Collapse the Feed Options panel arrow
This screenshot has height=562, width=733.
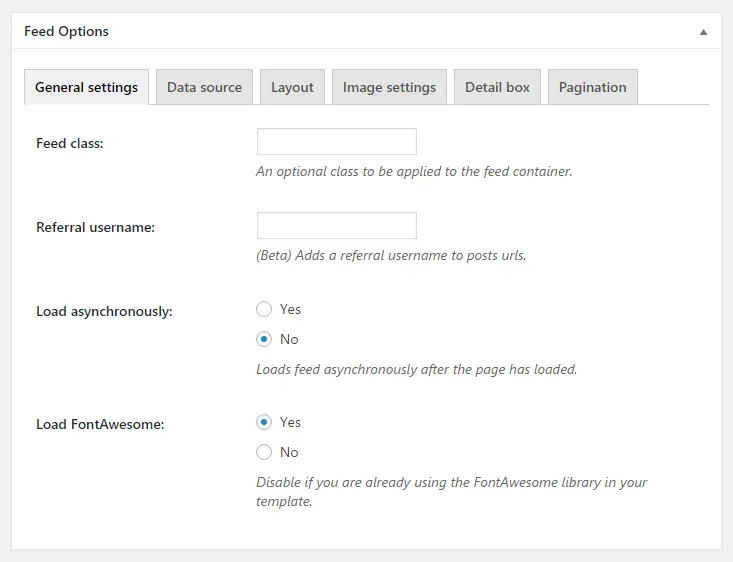click(x=703, y=32)
